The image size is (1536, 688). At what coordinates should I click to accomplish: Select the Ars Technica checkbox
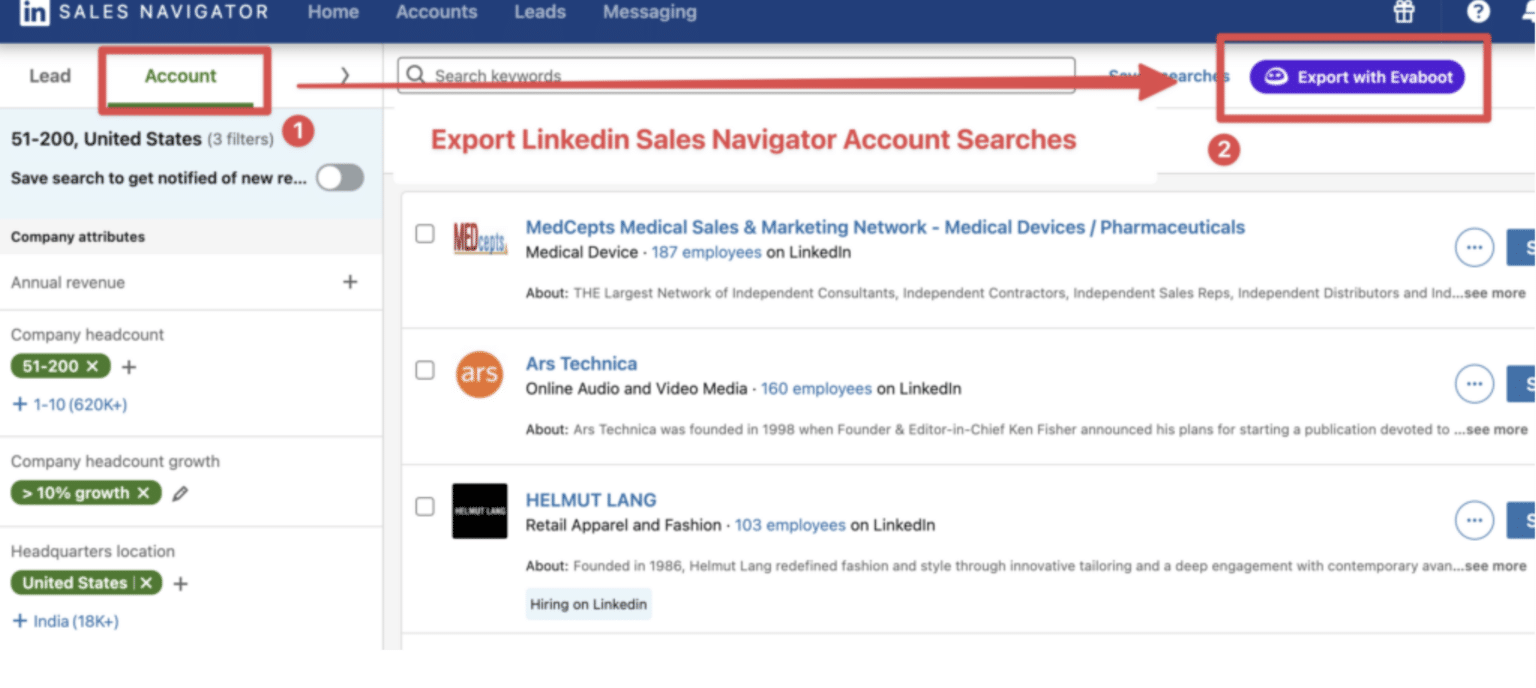424,368
